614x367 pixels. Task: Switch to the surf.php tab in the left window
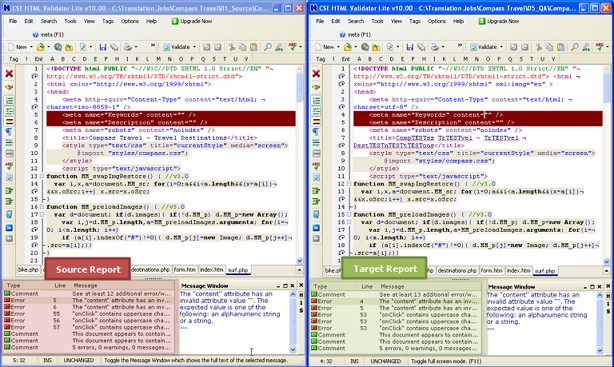pos(238,270)
